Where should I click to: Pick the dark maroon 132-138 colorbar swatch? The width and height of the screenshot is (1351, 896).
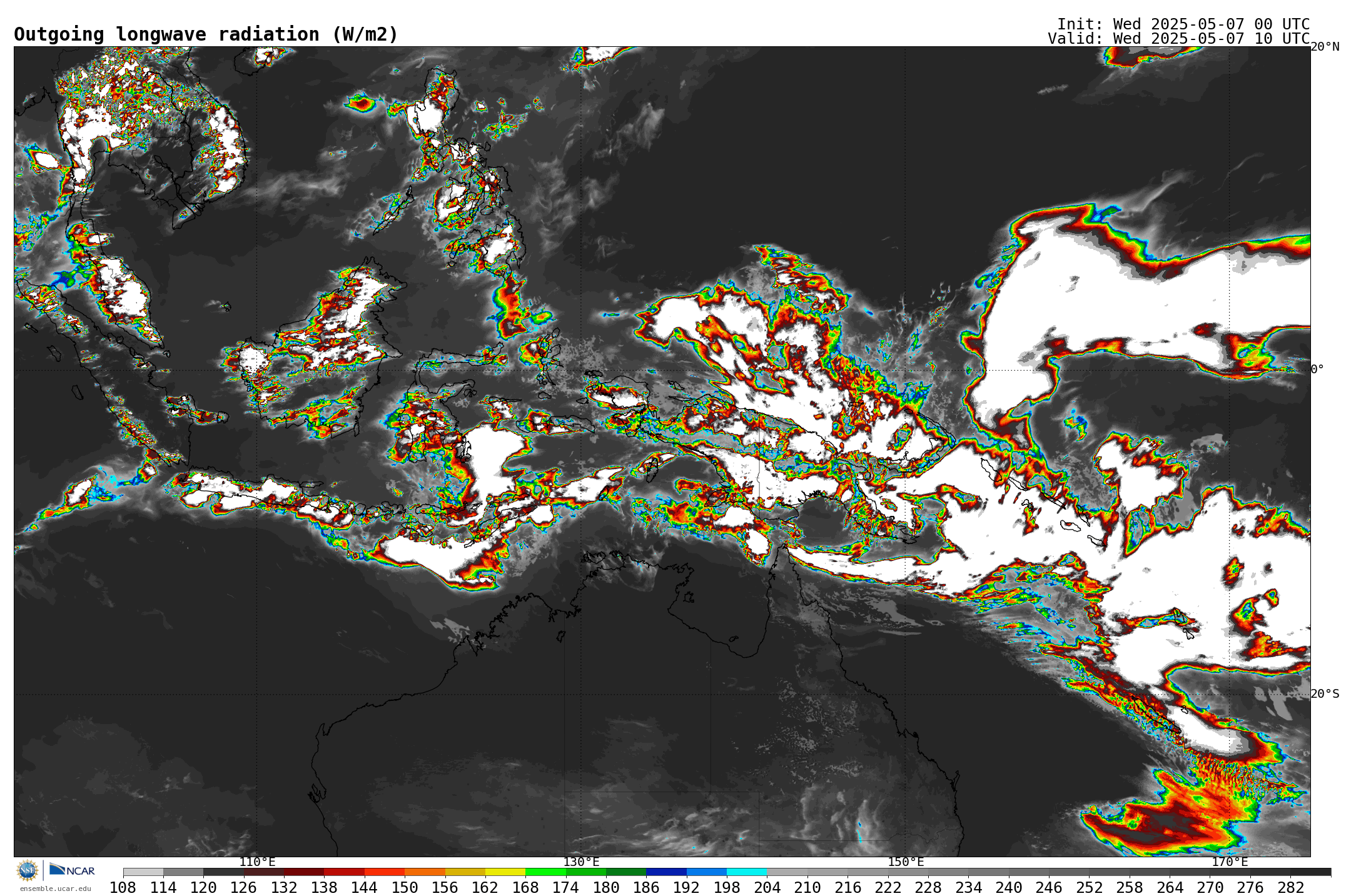304,872
